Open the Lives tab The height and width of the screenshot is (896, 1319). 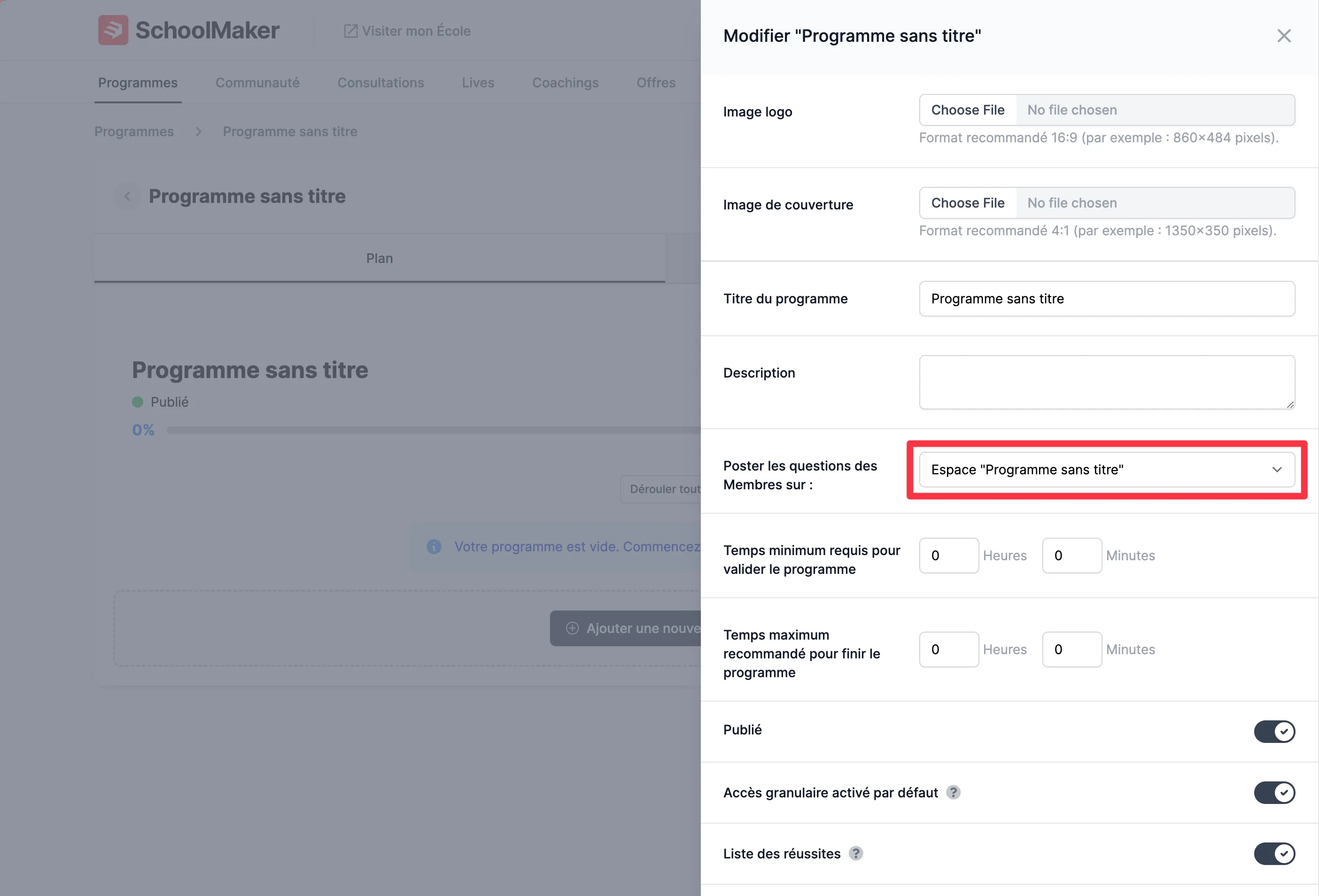pyautogui.click(x=478, y=83)
